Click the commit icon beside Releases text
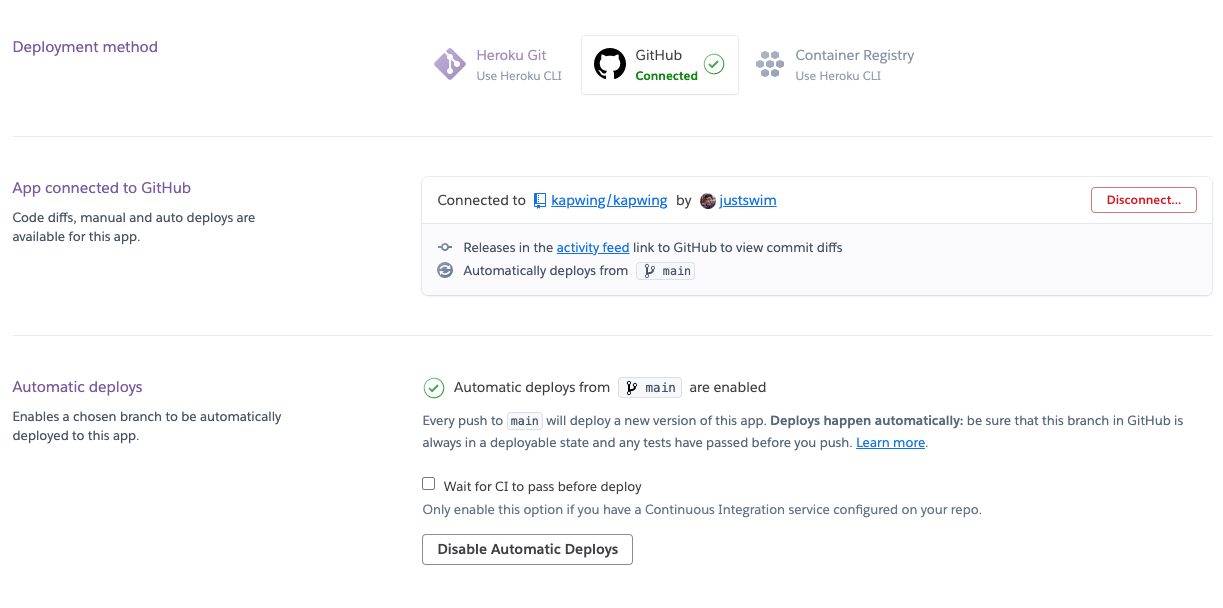 pyautogui.click(x=445, y=248)
